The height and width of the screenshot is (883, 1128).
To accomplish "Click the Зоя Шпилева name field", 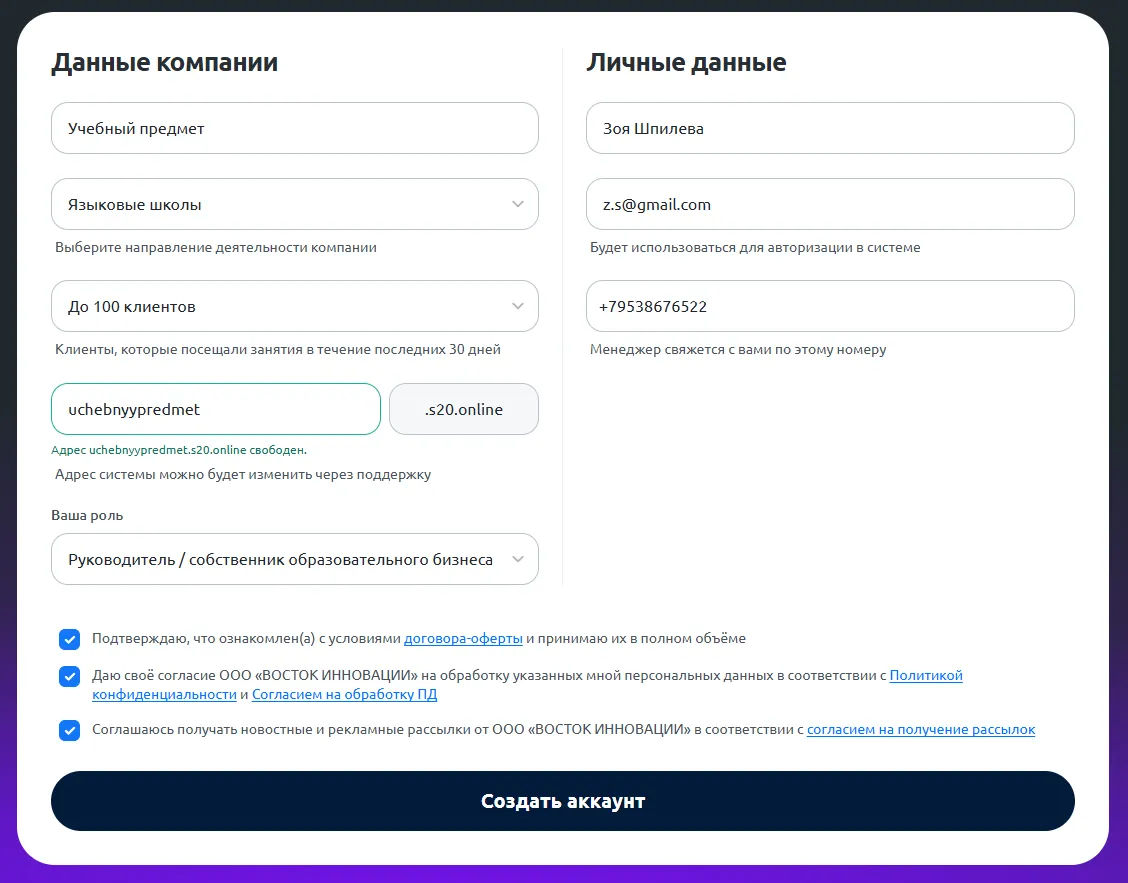I will pos(830,128).
